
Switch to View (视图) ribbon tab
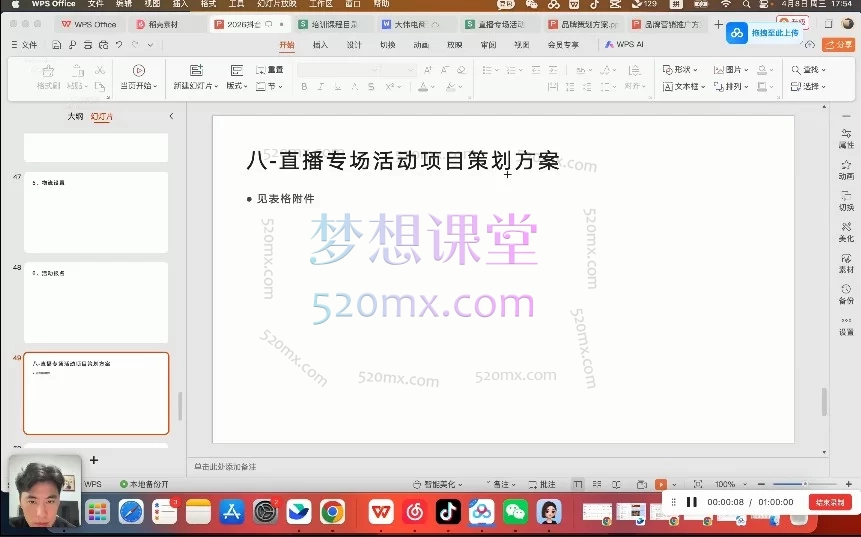click(x=522, y=45)
